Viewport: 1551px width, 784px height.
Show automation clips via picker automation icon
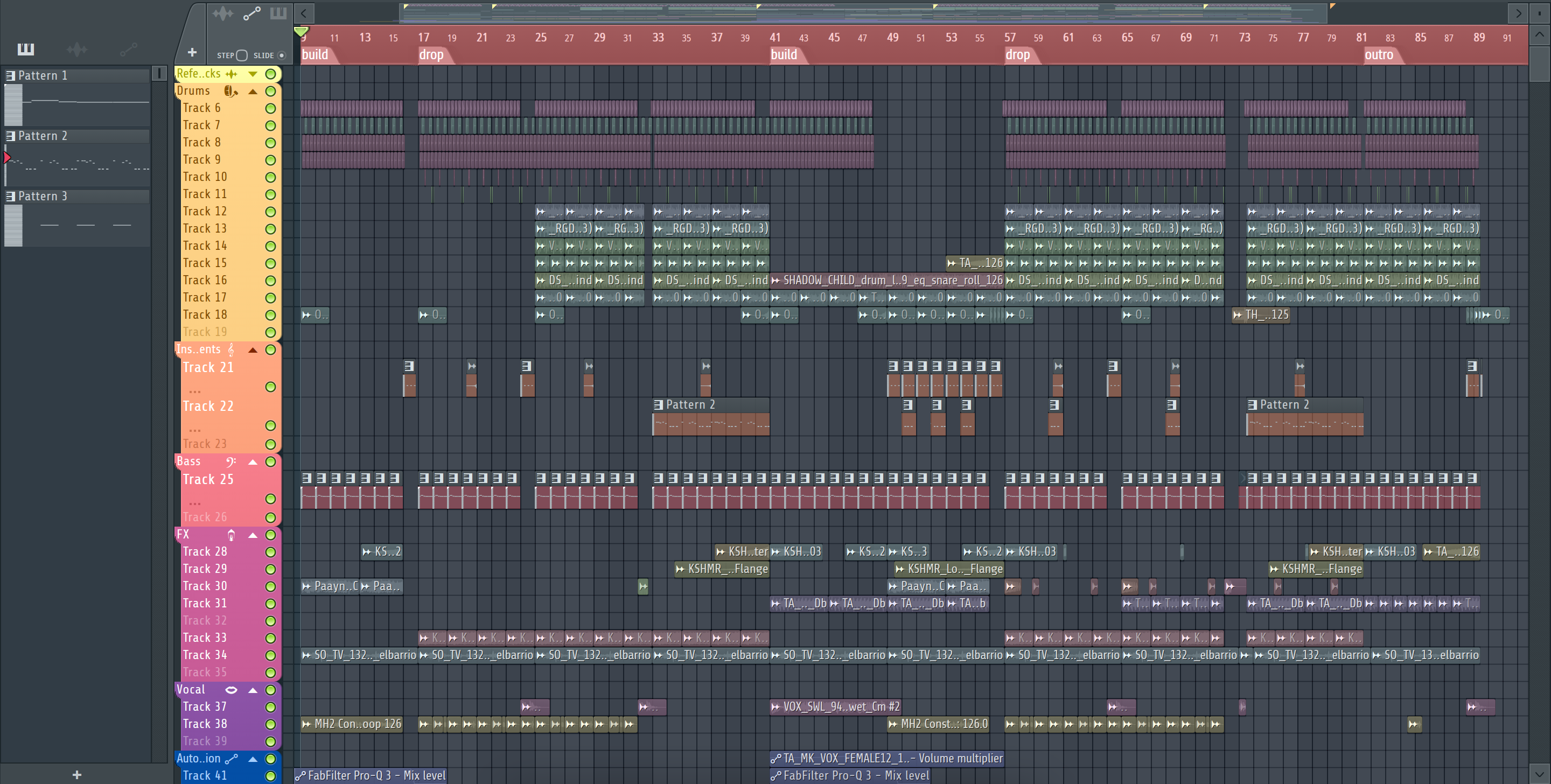(129, 49)
